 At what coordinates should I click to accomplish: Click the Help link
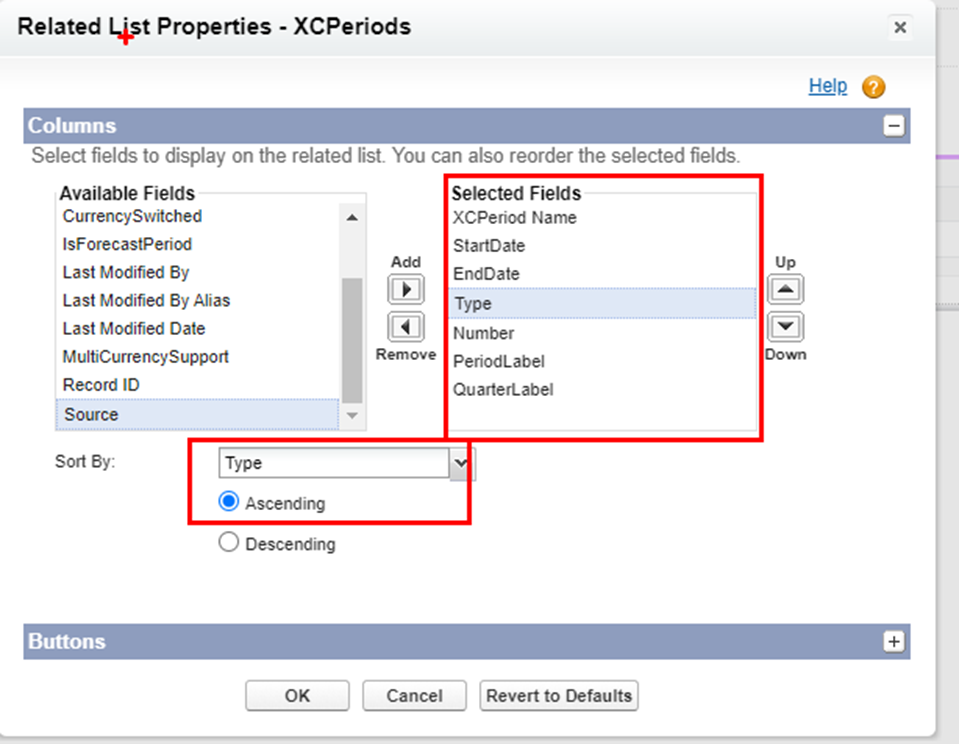click(828, 86)
